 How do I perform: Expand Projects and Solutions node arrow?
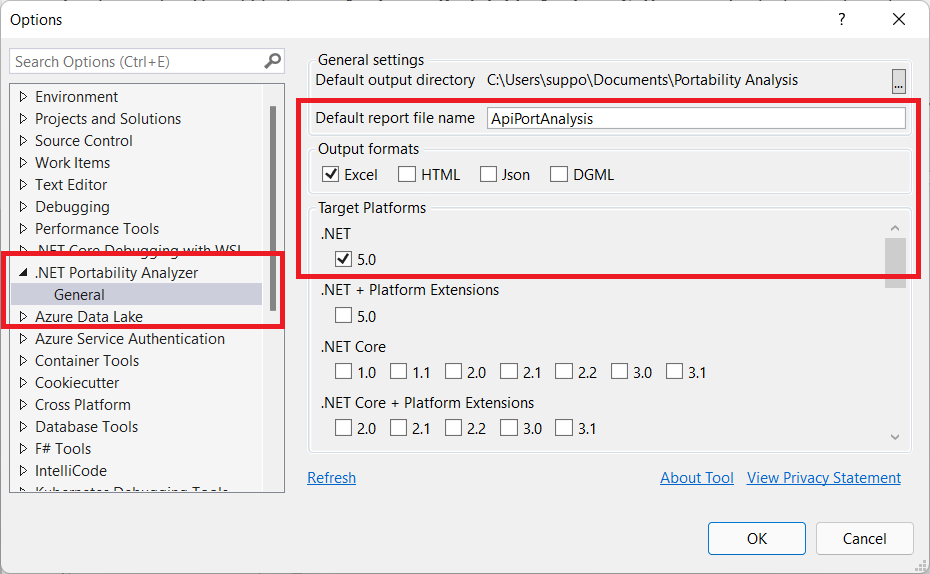[23, 118]
